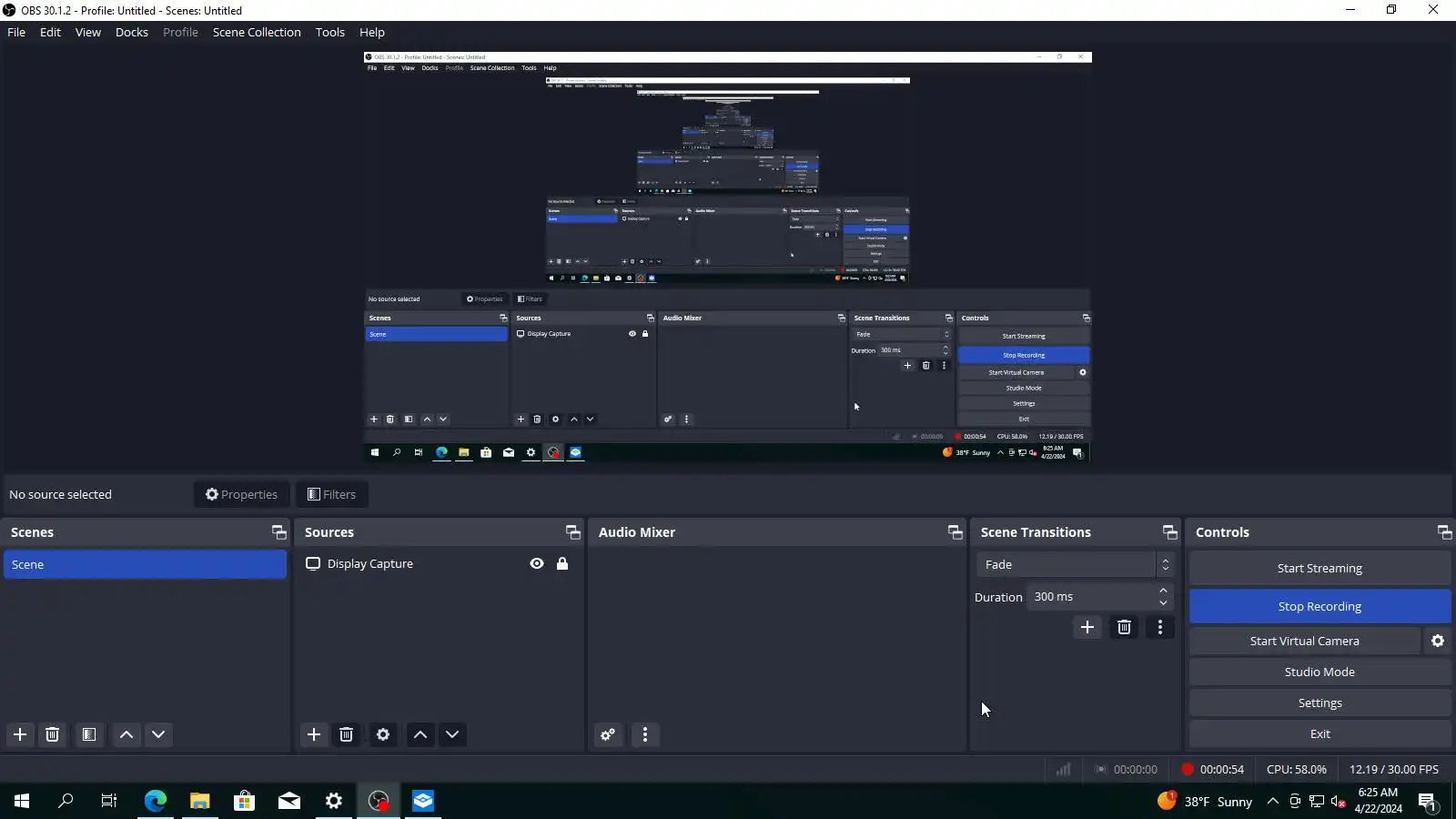
Task: Open weather widget showing 38°F Sunny
Action: [x=1205, y=801]
